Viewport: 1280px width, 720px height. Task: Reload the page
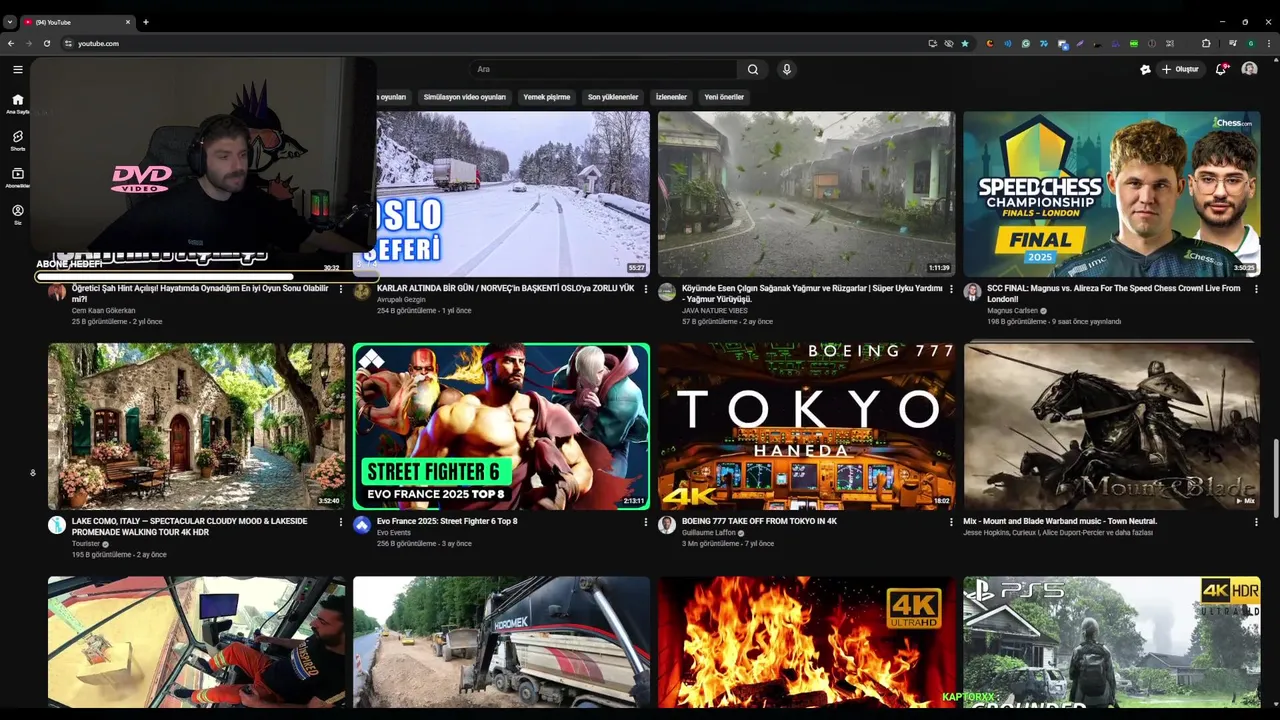coord(47,43)
